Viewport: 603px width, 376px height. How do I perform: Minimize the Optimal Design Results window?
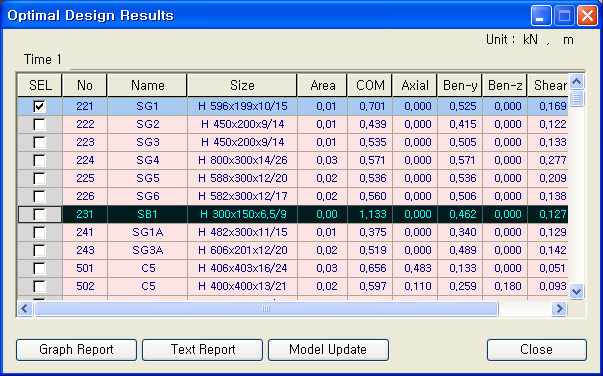(x=541, y=16)
